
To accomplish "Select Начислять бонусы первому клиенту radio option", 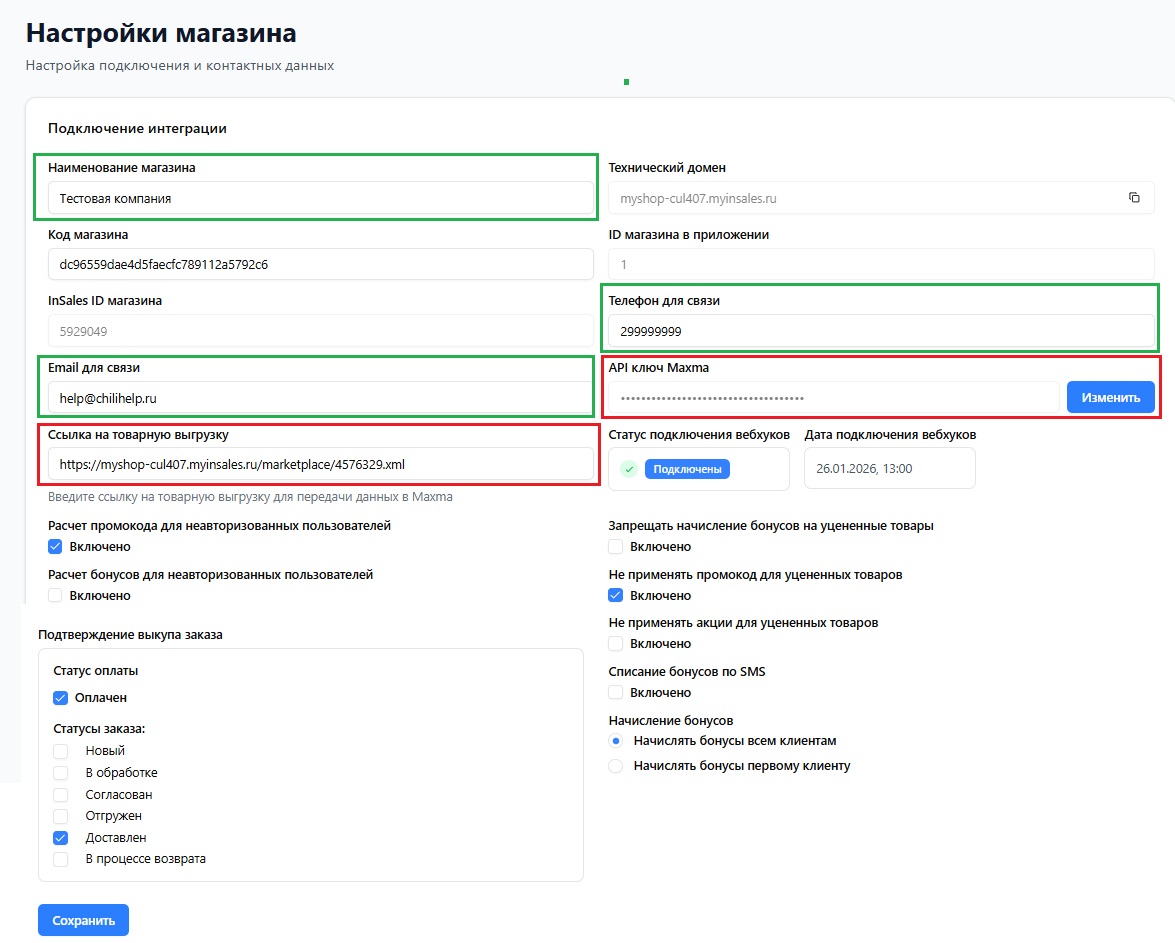I will pos(616,766).
